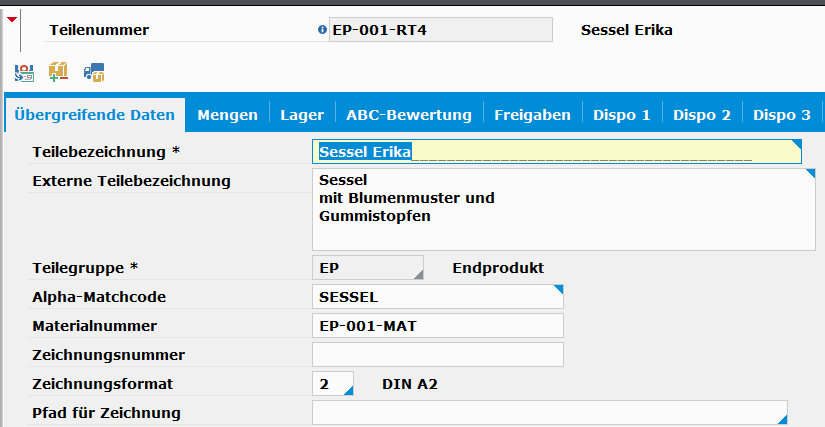Click the blue corner marker in Alpha-Matchcode field
Screen dimensions: 825x427
(x=558, y=289)
